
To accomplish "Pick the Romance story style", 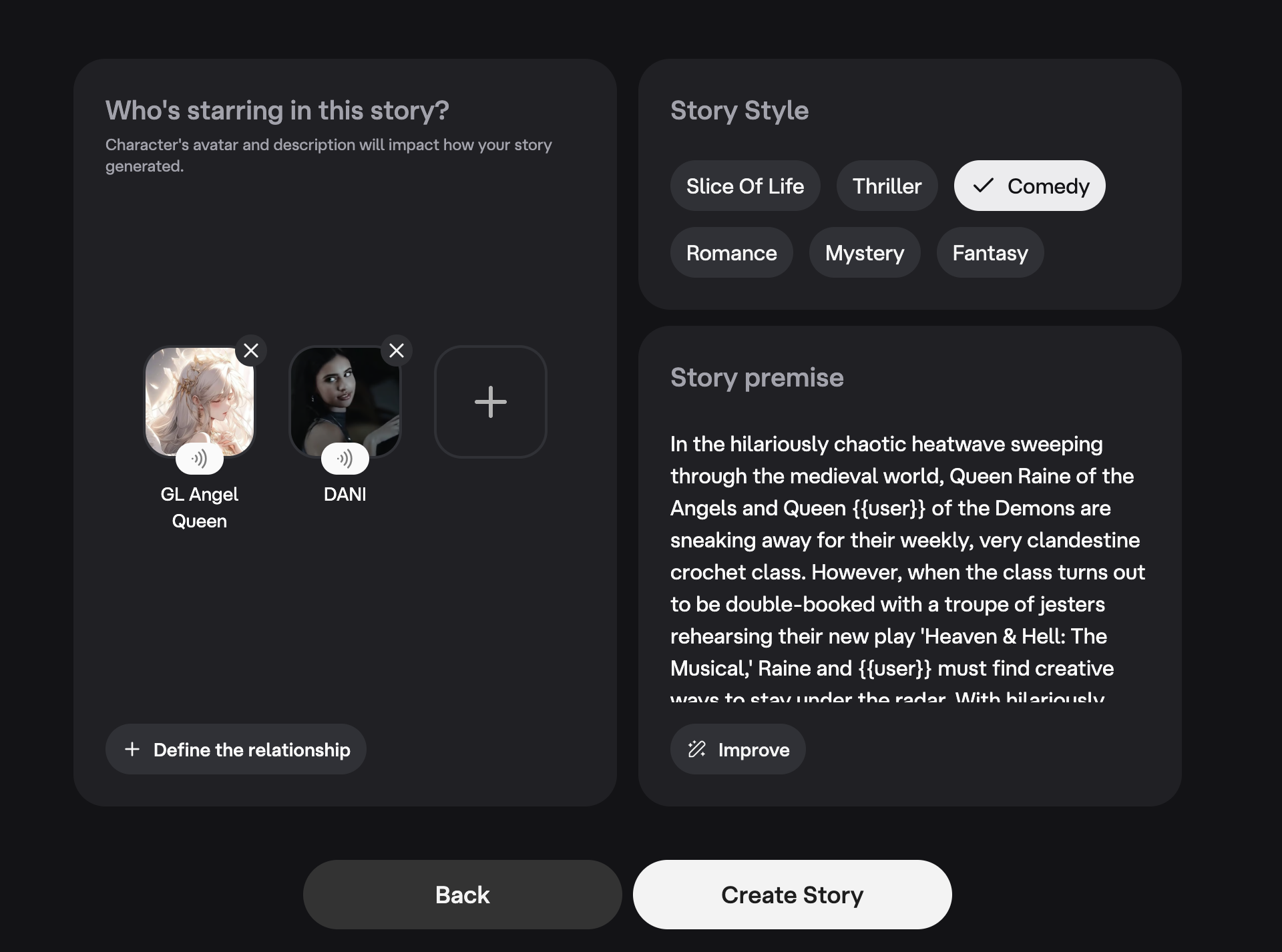I will tap(731, 252).
